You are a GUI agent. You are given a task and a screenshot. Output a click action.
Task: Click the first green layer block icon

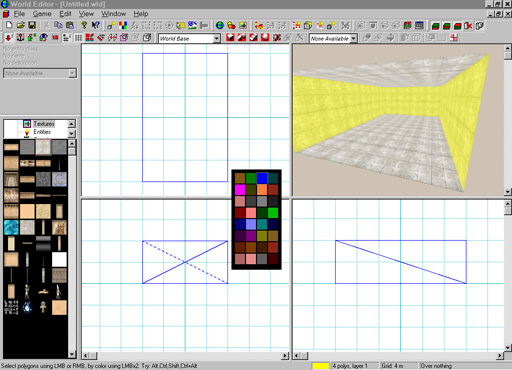[435, 26]
